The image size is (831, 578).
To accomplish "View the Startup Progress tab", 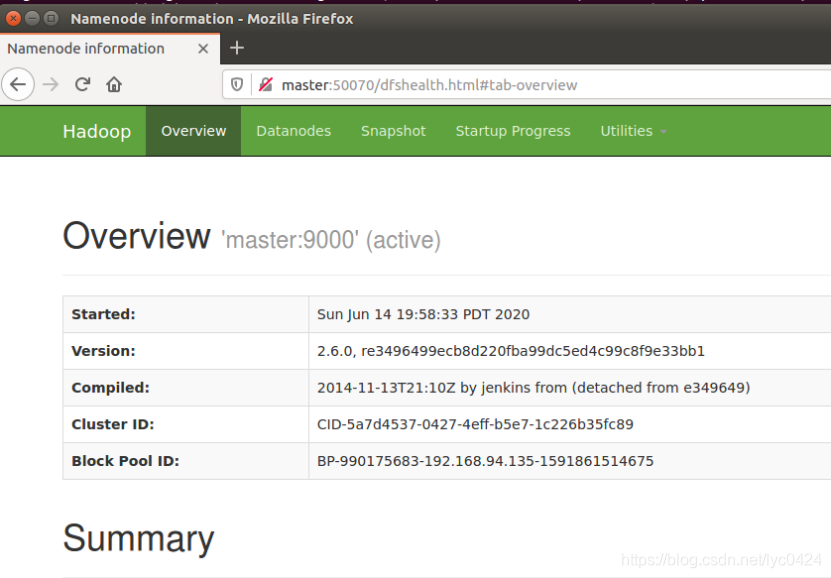I will coord(513,131).
